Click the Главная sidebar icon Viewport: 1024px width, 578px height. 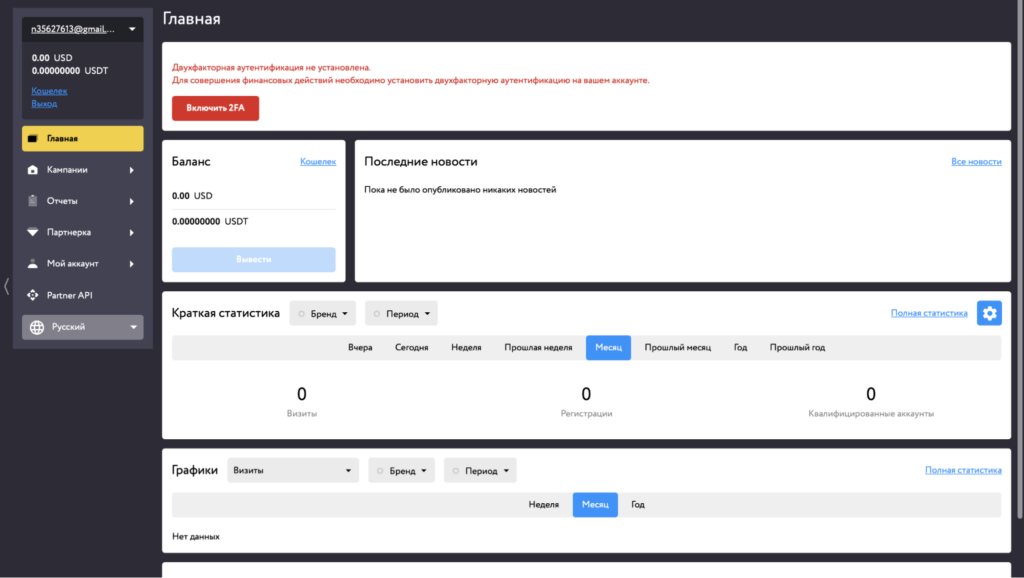33,138
